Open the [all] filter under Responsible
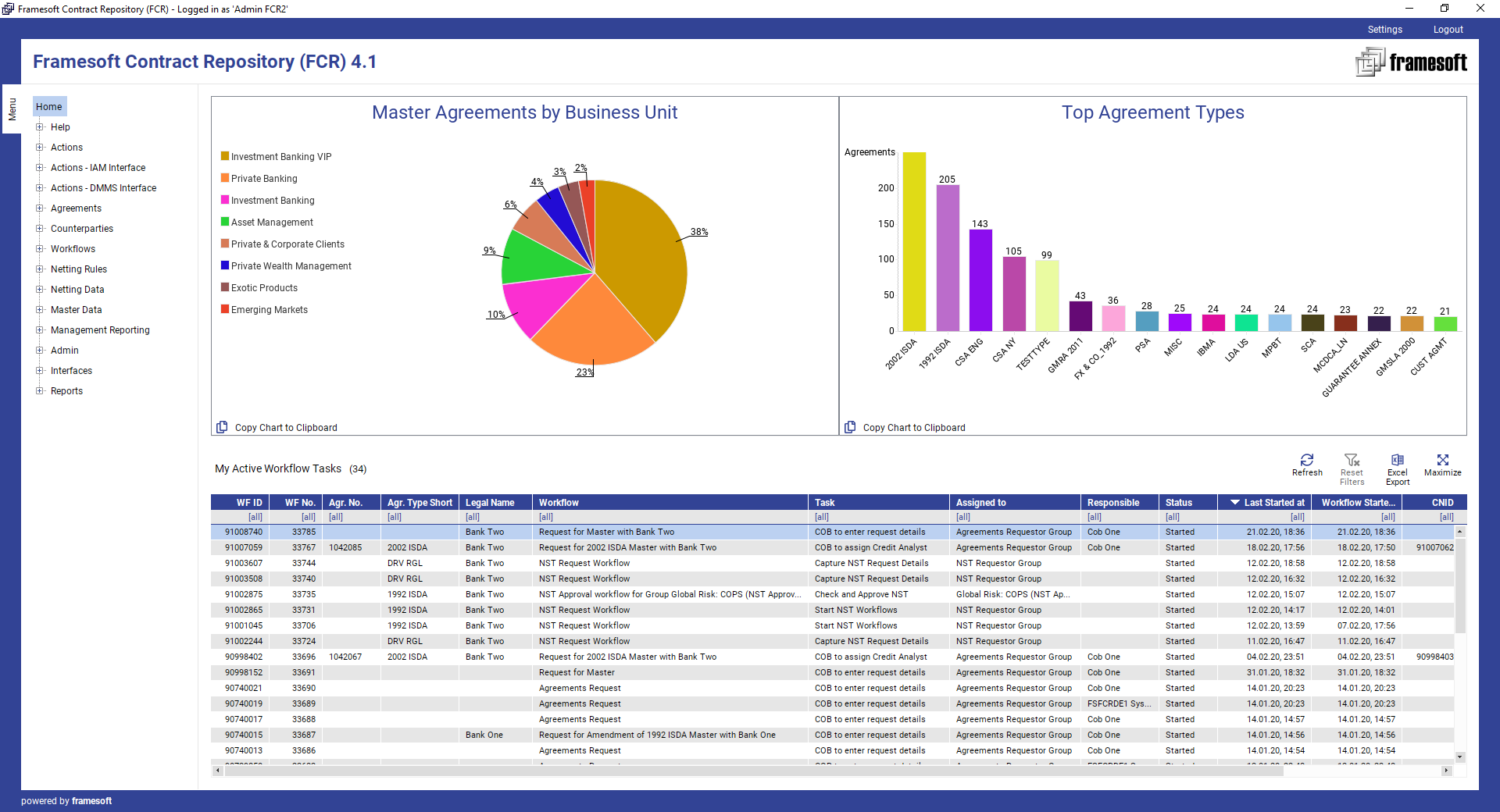1500x812 pixels. (1095, 517)
